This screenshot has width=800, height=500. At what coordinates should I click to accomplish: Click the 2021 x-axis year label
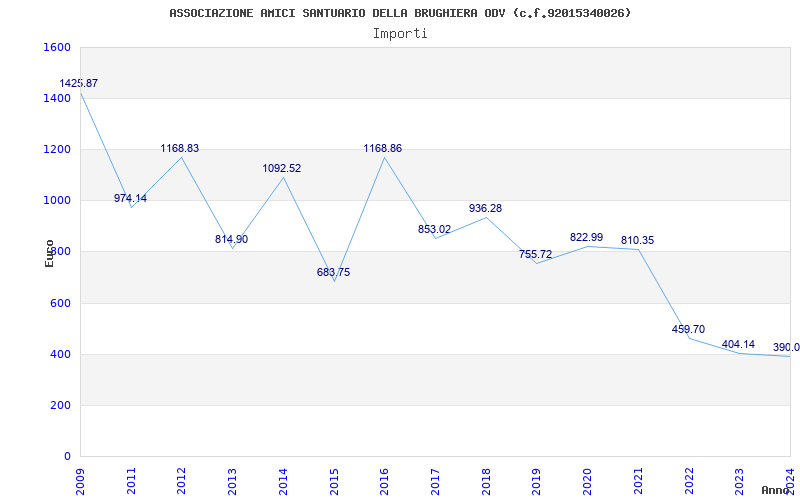[638, 481]
